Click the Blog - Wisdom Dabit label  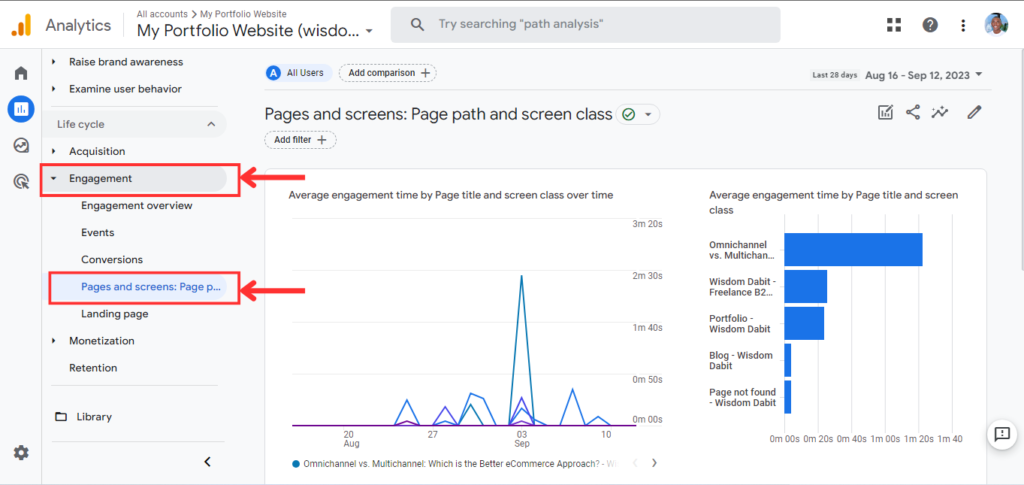point(741,360)
